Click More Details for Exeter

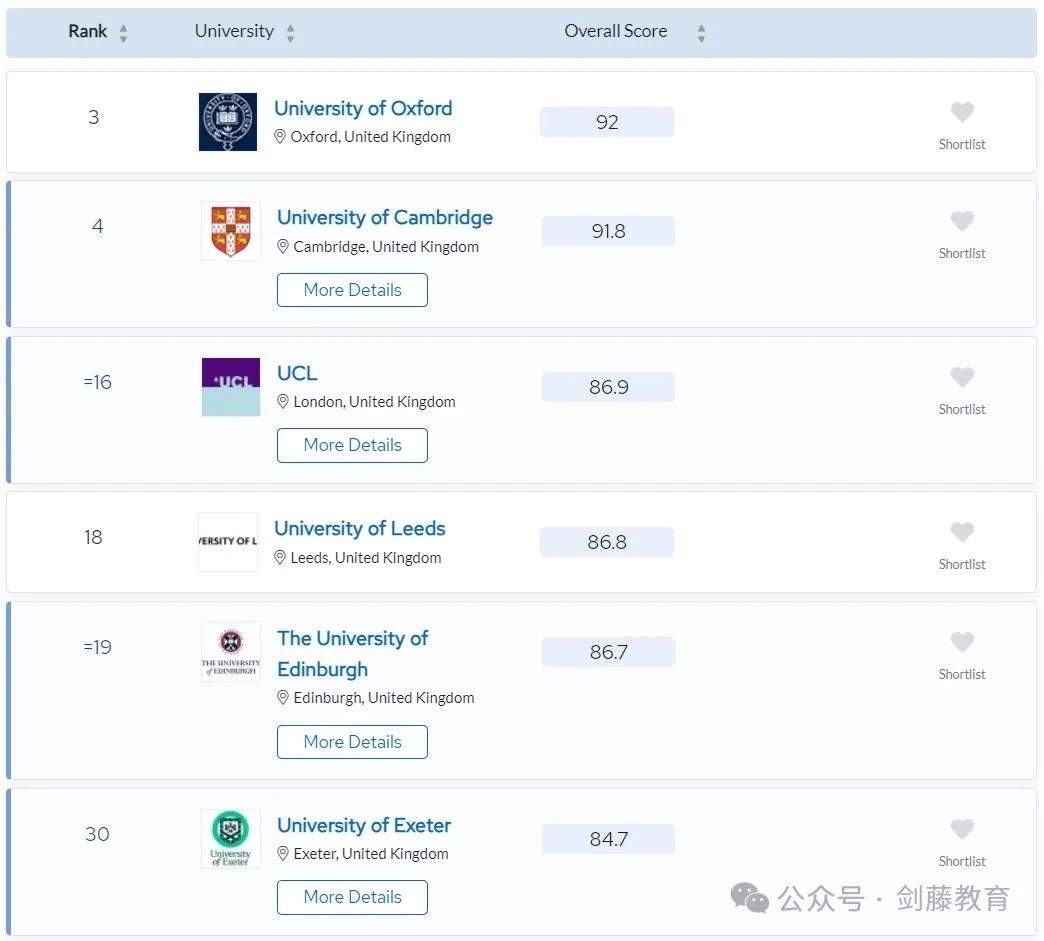point(352,897)
